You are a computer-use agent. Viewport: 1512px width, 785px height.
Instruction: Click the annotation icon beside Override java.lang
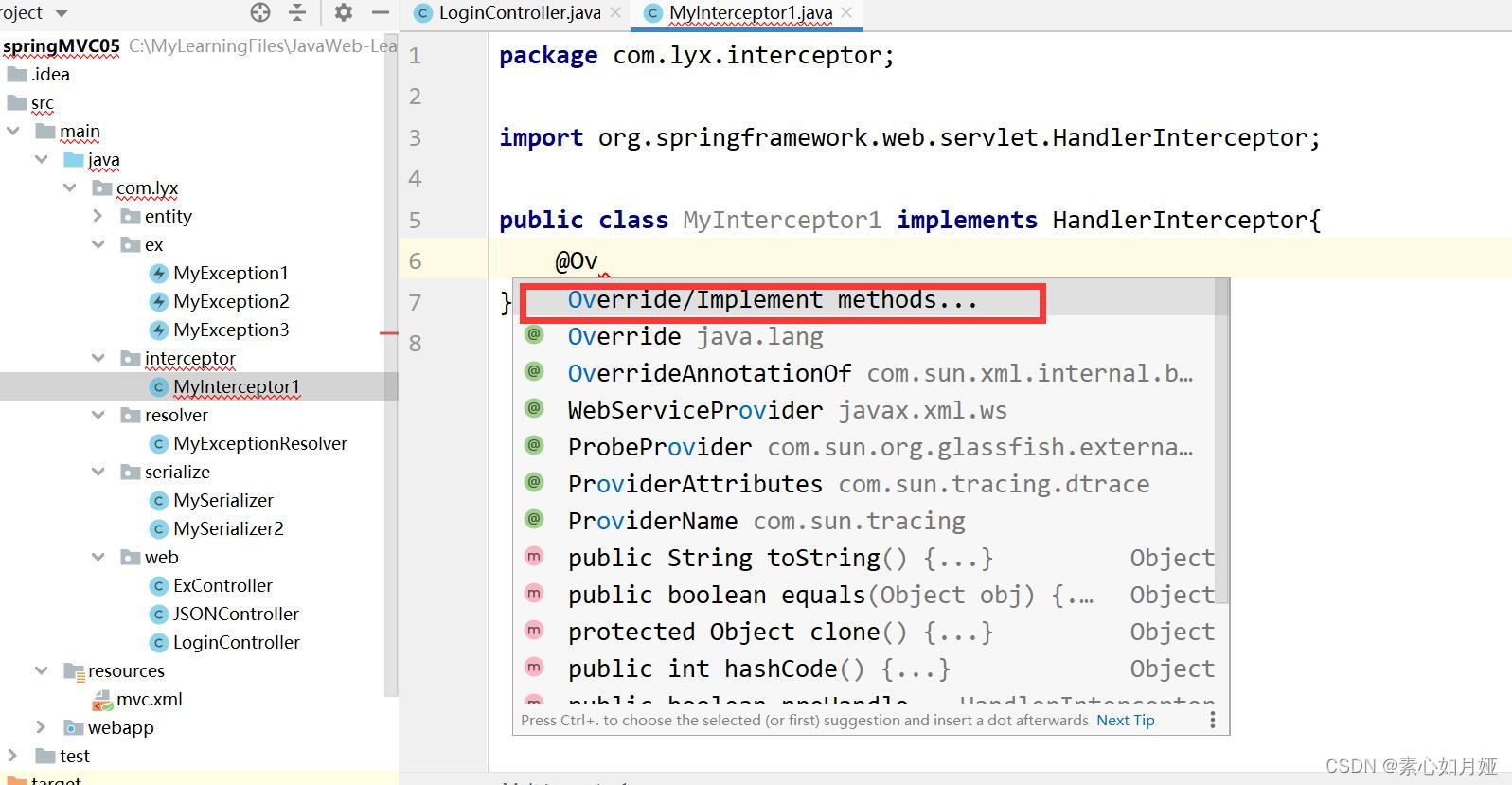pyautogui.click(x=534, y=334)
